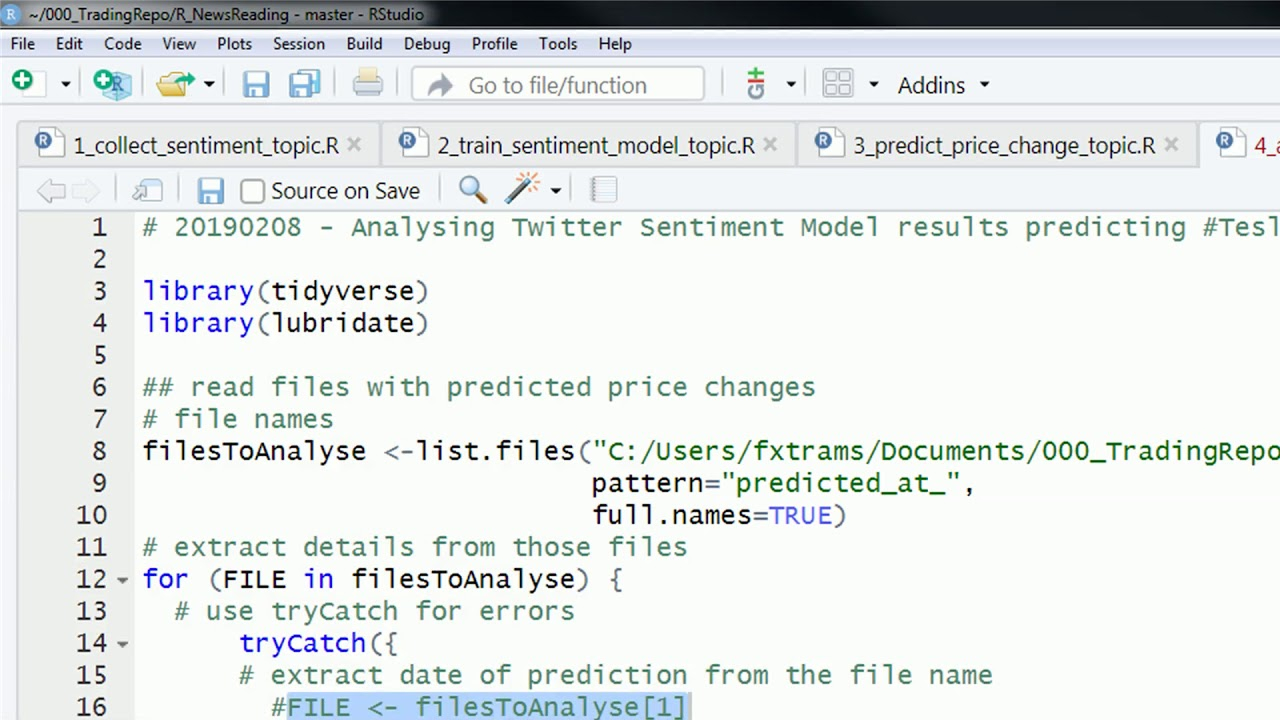Click the "# file names" comment

pyautogui.click(x=238, y=419)
